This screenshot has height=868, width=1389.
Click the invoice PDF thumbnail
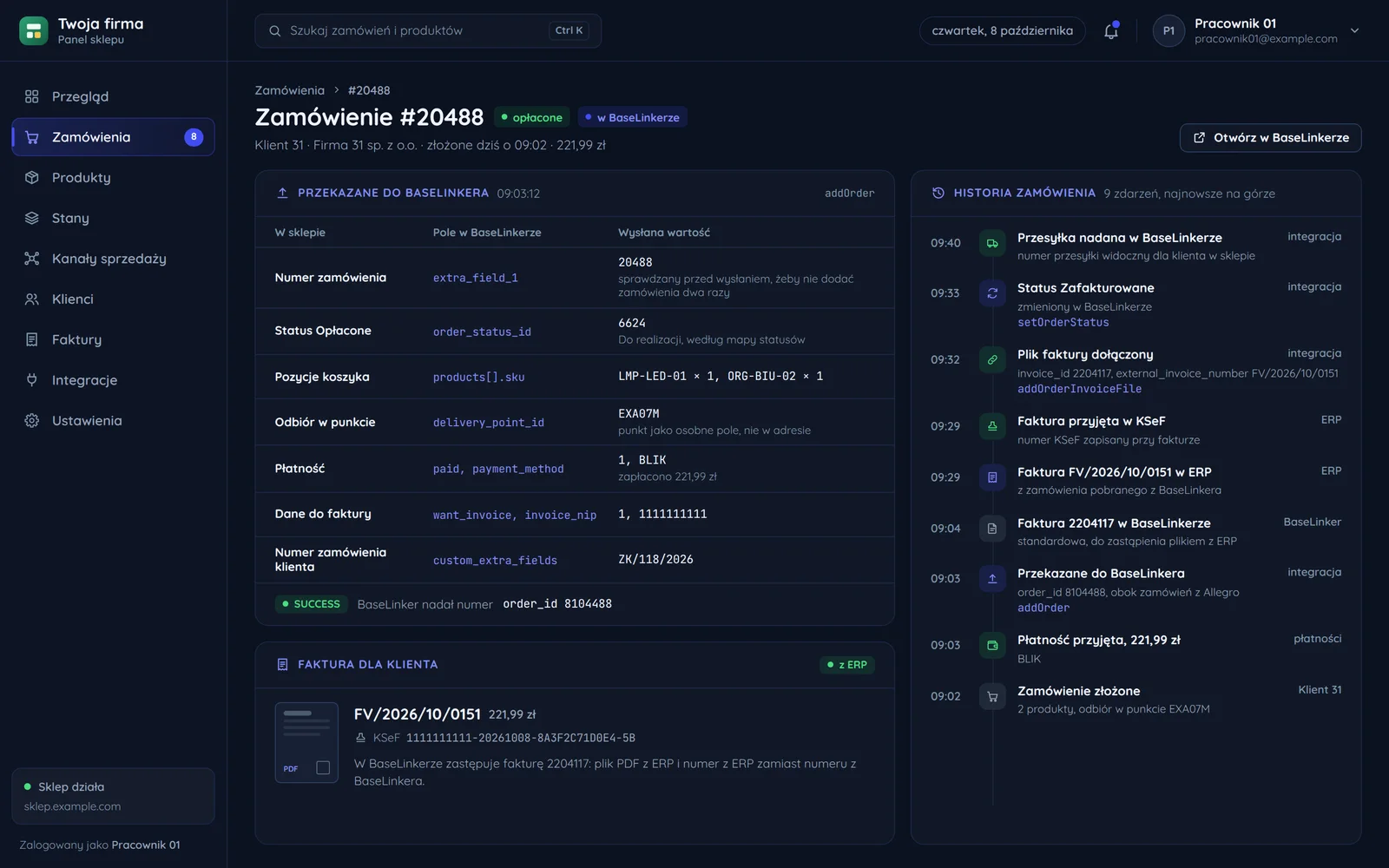(x=306, y=742)
